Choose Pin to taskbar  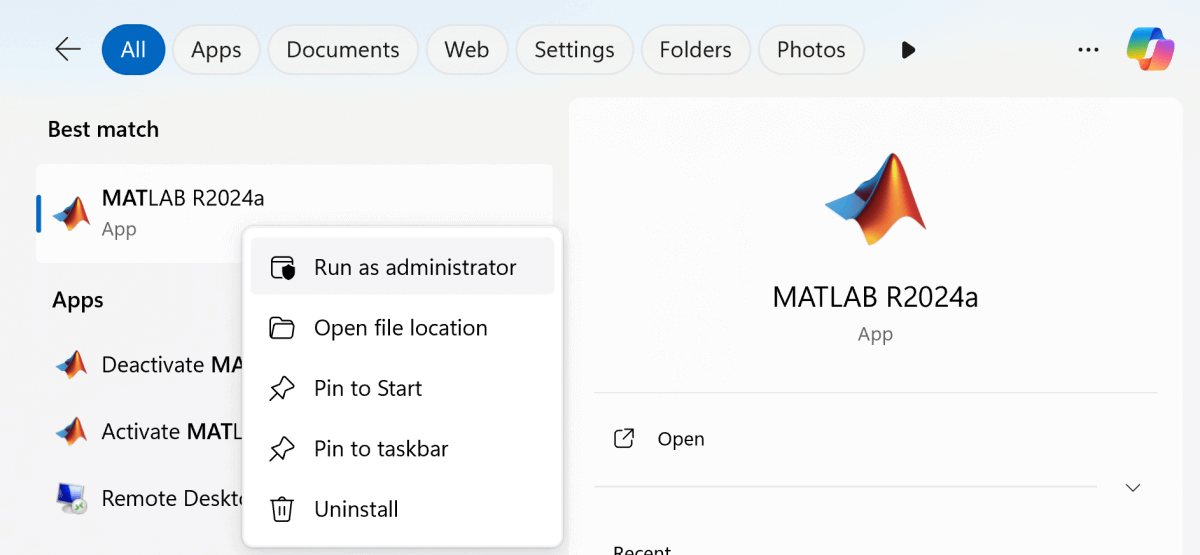(x=402, y=449)
